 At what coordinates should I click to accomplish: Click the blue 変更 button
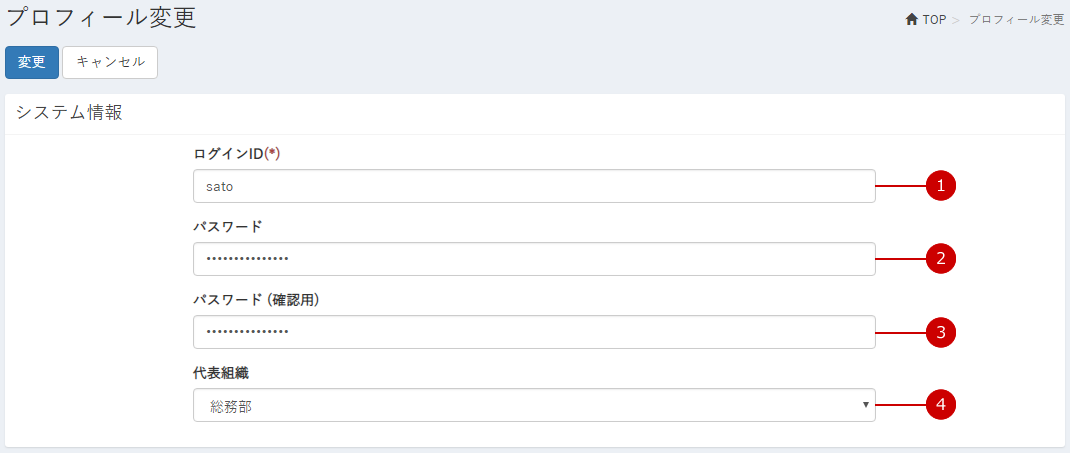click(32, 62)
